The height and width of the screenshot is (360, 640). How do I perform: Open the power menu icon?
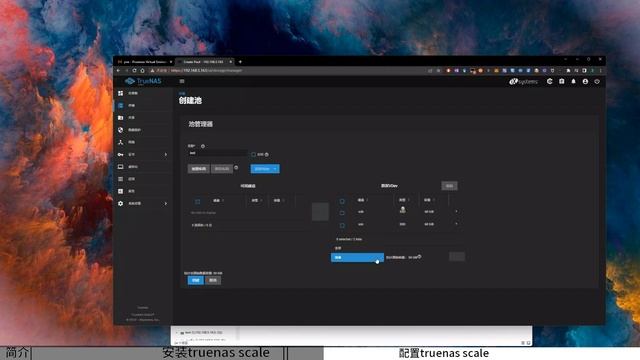(597, 82)
